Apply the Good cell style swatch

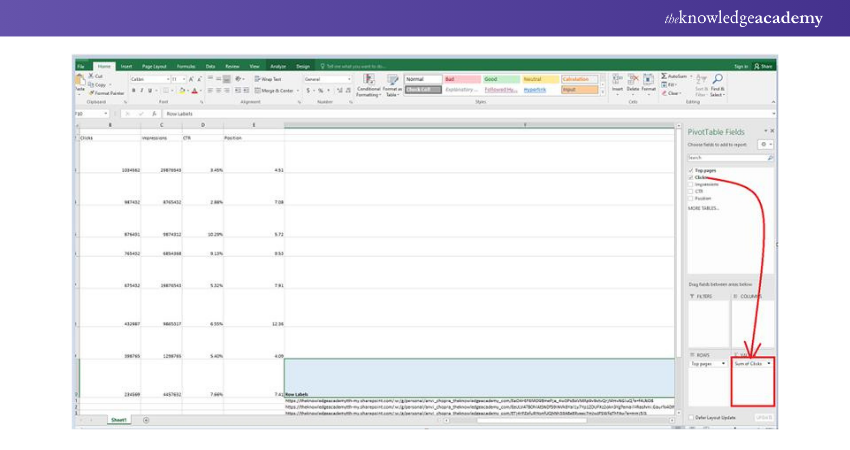coord(497,78)
